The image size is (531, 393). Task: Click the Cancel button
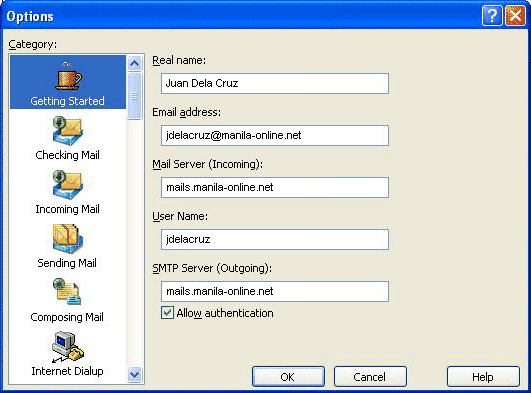tap(370, 377)
